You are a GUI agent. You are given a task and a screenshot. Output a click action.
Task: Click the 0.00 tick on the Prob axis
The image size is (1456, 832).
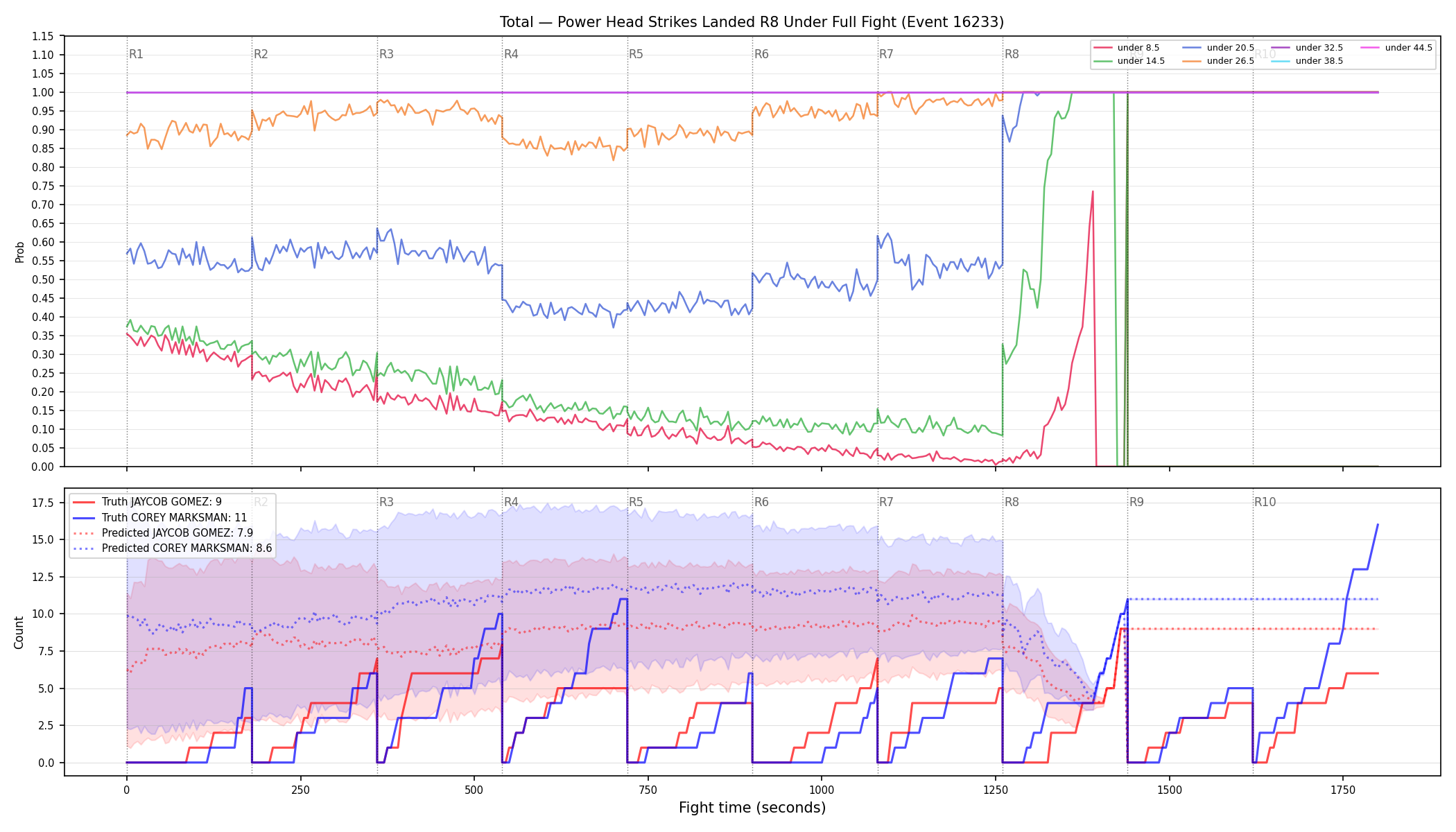[x=43, y=467]
